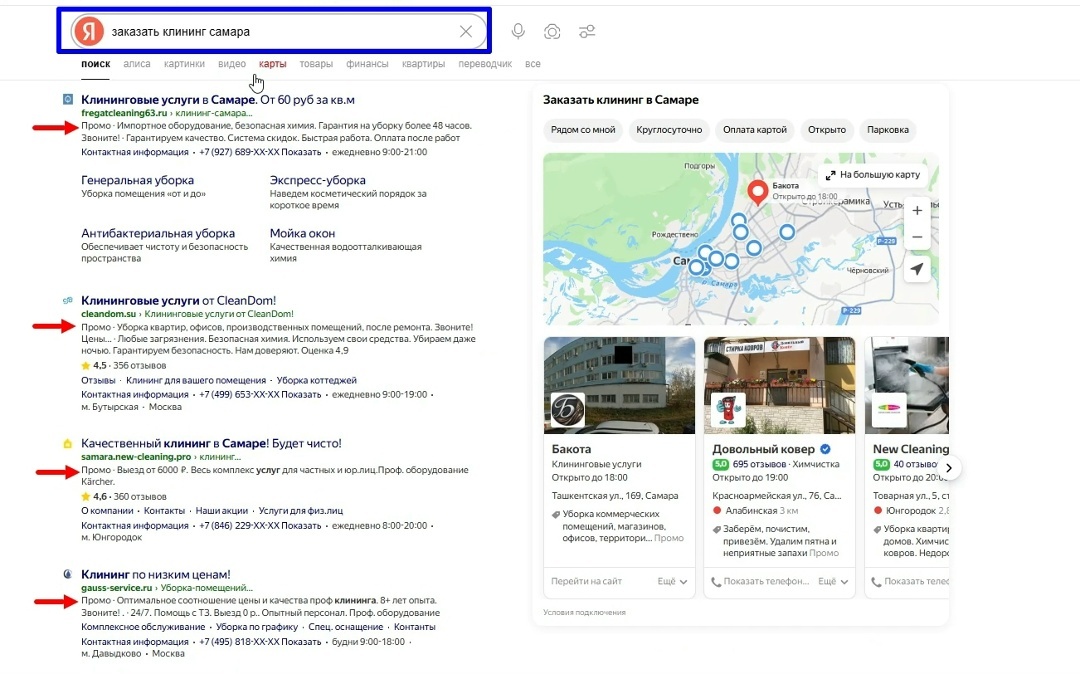Open the Довольный ковер storefront photo
Screen dimensions: 1080x674
click(x=780, y=385)
